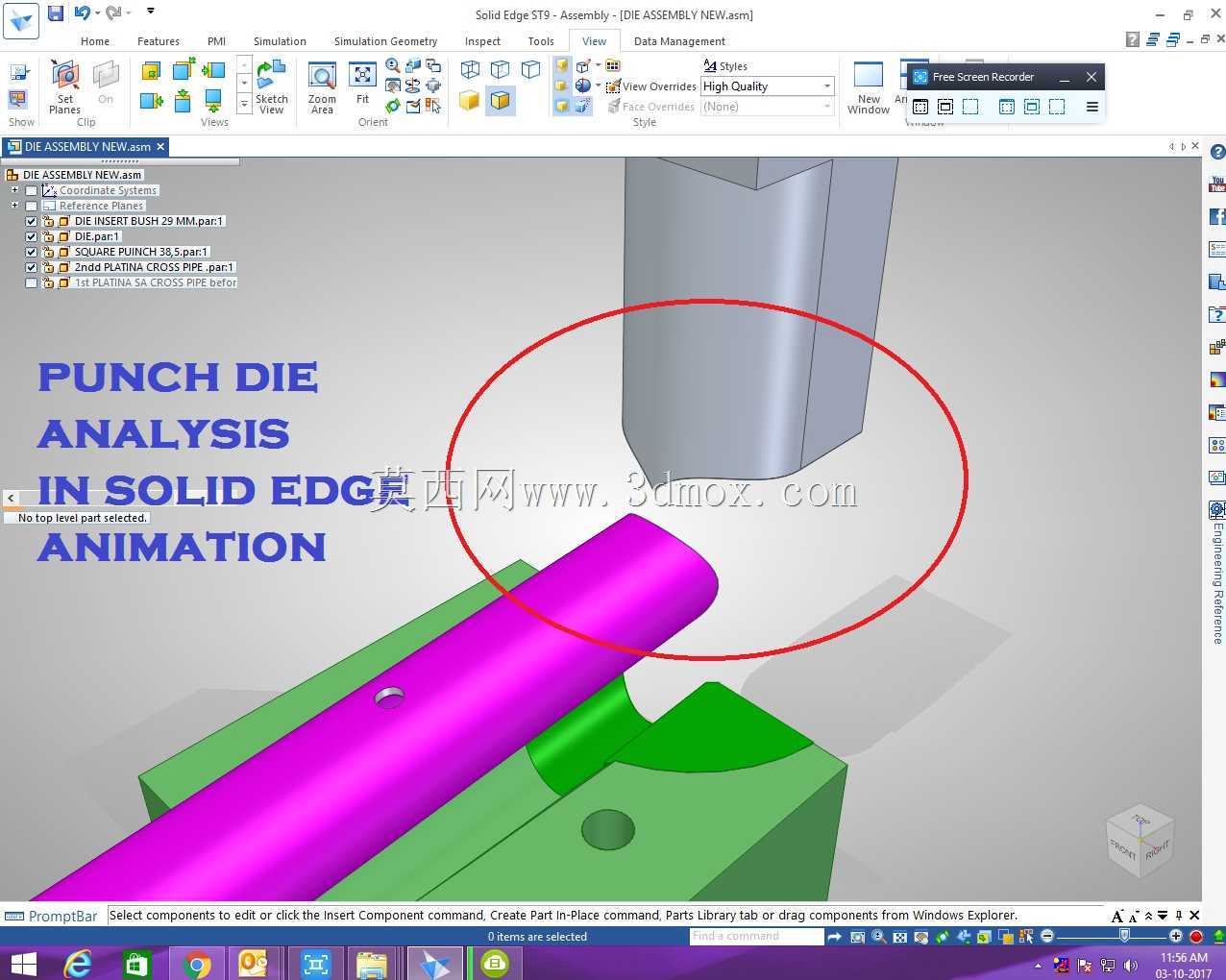The image size is (1226, 980).
Task: Save the document with floppy icon
Action: (56, 12)
